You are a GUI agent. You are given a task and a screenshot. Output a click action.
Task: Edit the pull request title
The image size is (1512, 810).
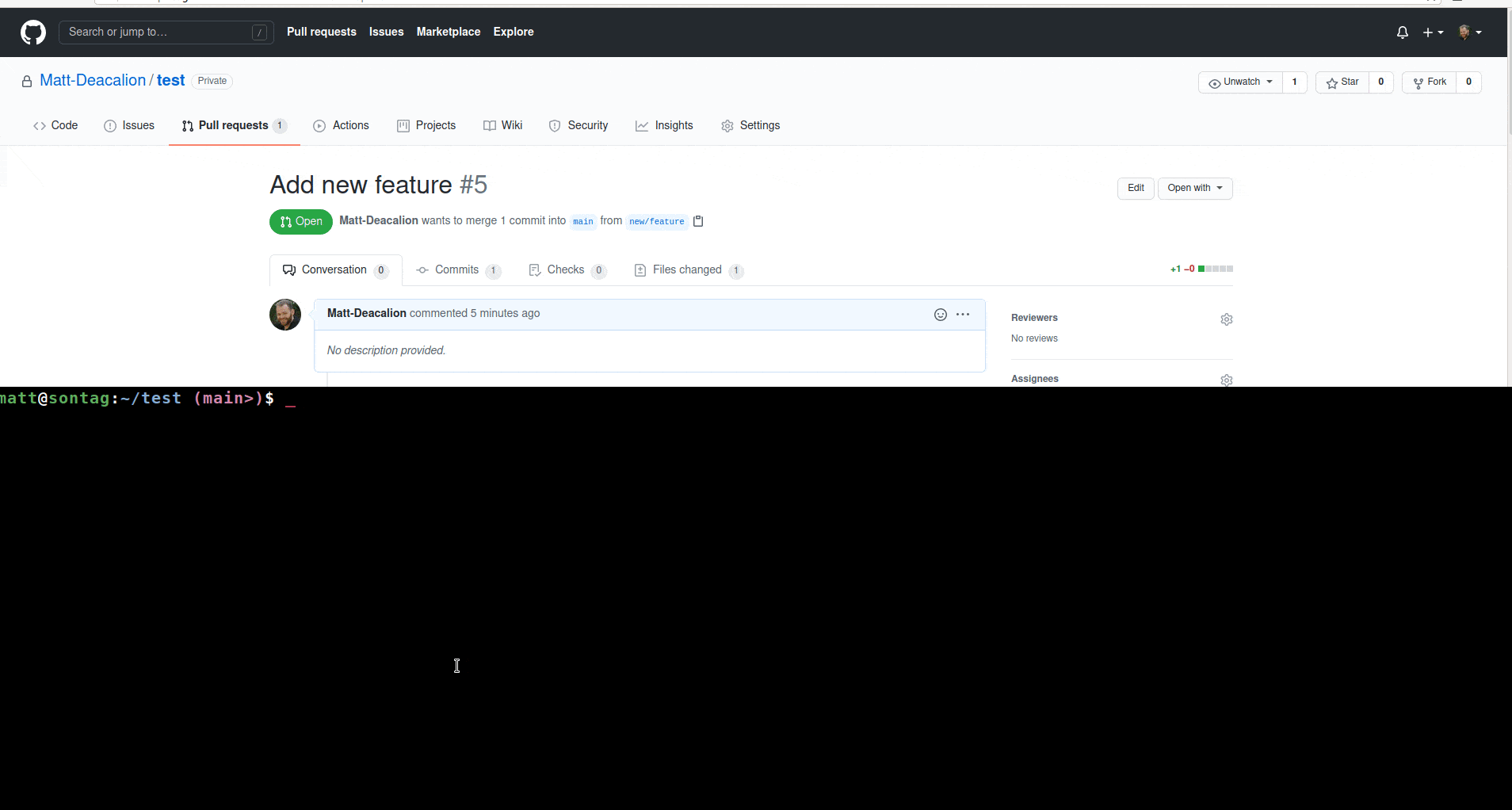coord(1136,189)
